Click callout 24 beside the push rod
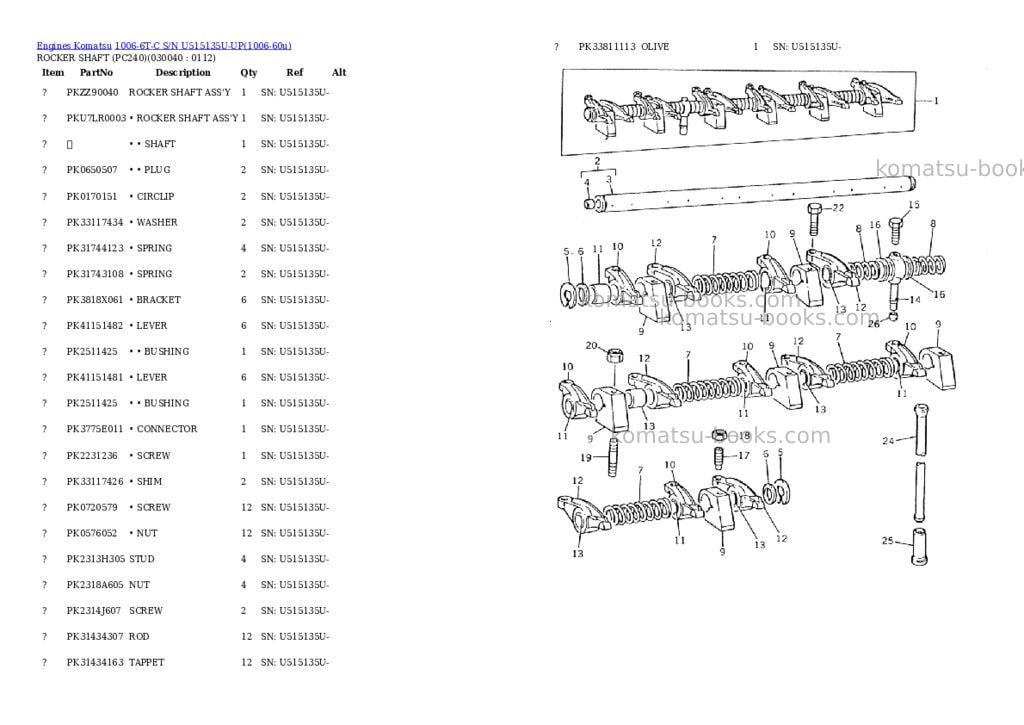This screenshot has width=1024, height=725. point(888,441)
